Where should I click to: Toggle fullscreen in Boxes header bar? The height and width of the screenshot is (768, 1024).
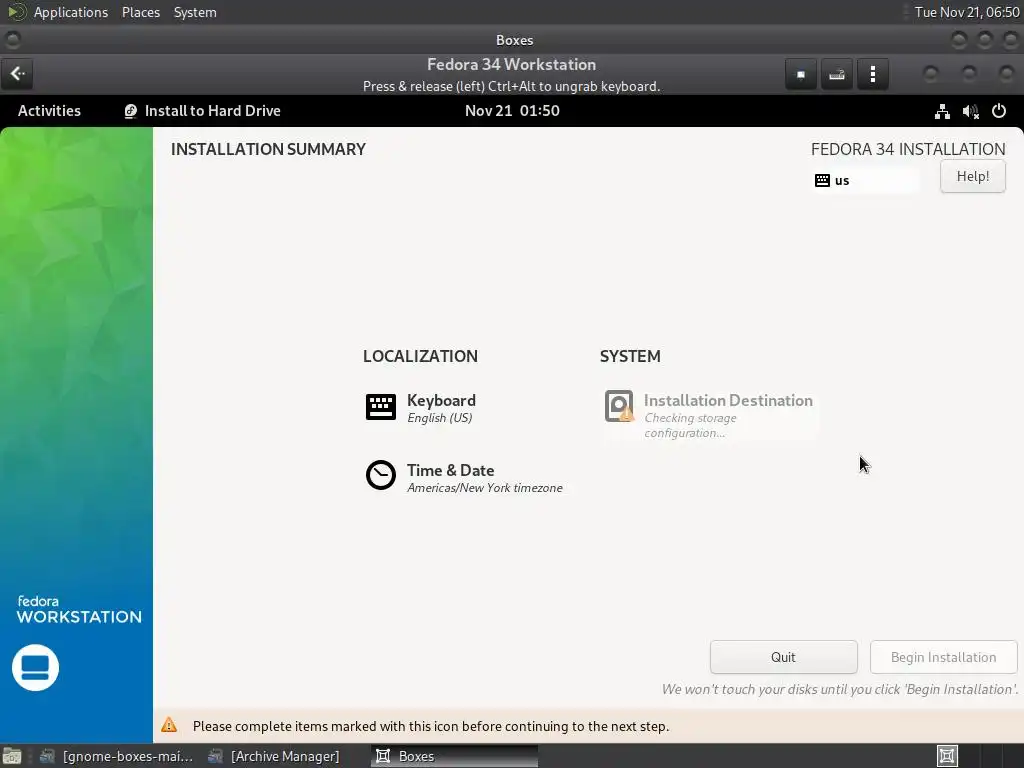[801, 74]
